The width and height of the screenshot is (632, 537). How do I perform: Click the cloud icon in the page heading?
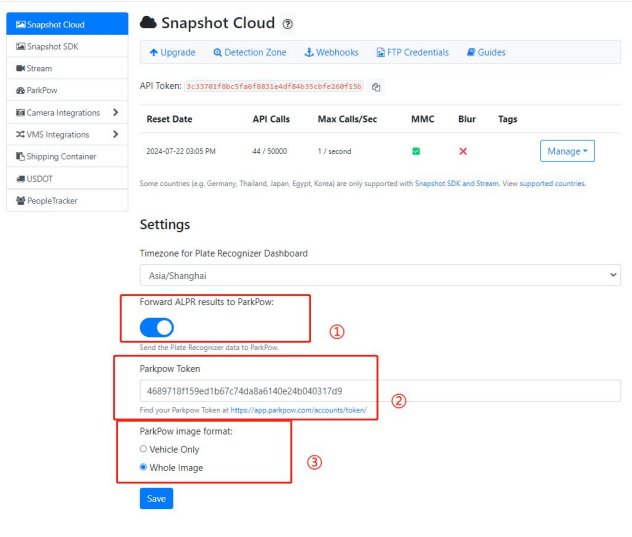point(148,23)
